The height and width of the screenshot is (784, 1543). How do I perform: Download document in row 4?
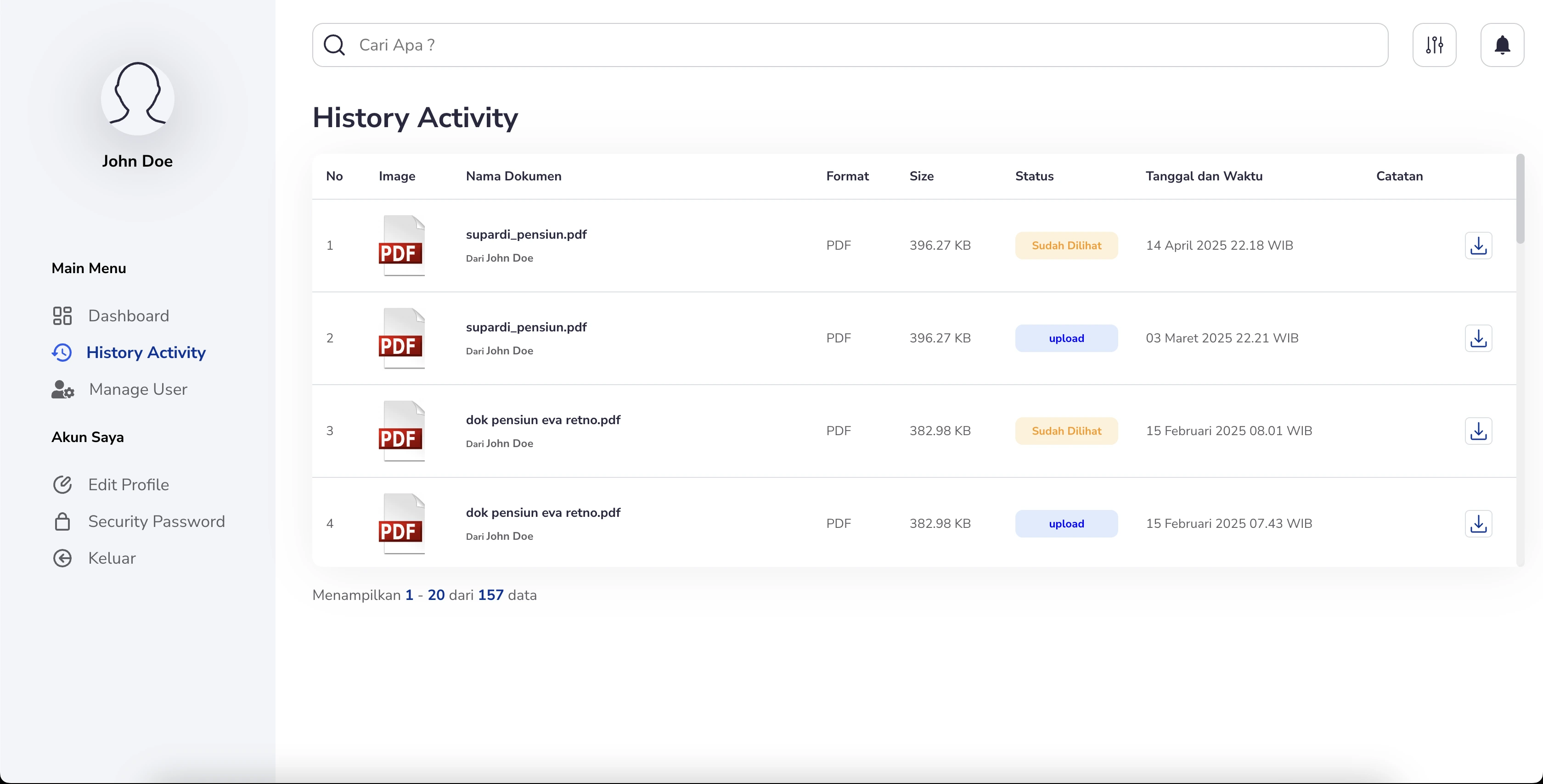tap(1478, 523)
